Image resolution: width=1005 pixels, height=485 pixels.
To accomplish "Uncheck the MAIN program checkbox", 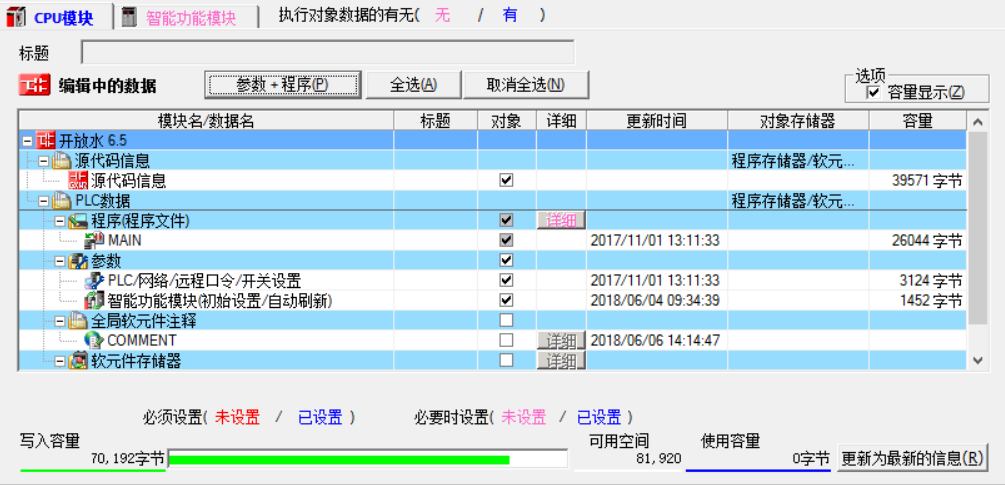I will pyautogui.click(x=506, y=240).
